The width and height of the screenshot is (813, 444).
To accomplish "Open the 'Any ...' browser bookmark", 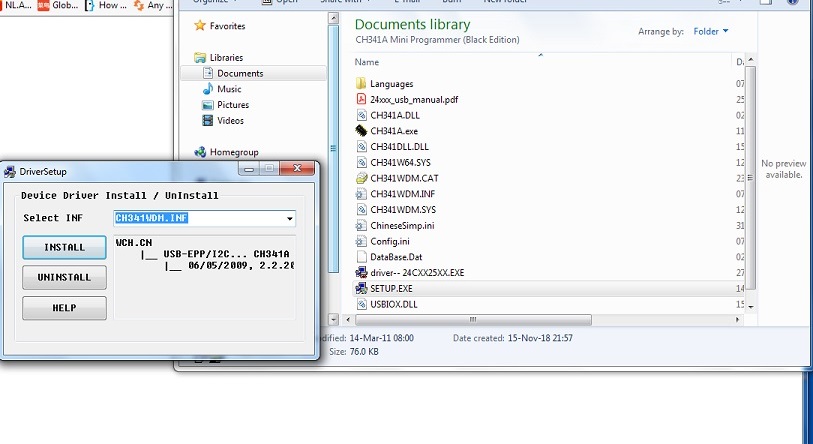I will 152,5.
